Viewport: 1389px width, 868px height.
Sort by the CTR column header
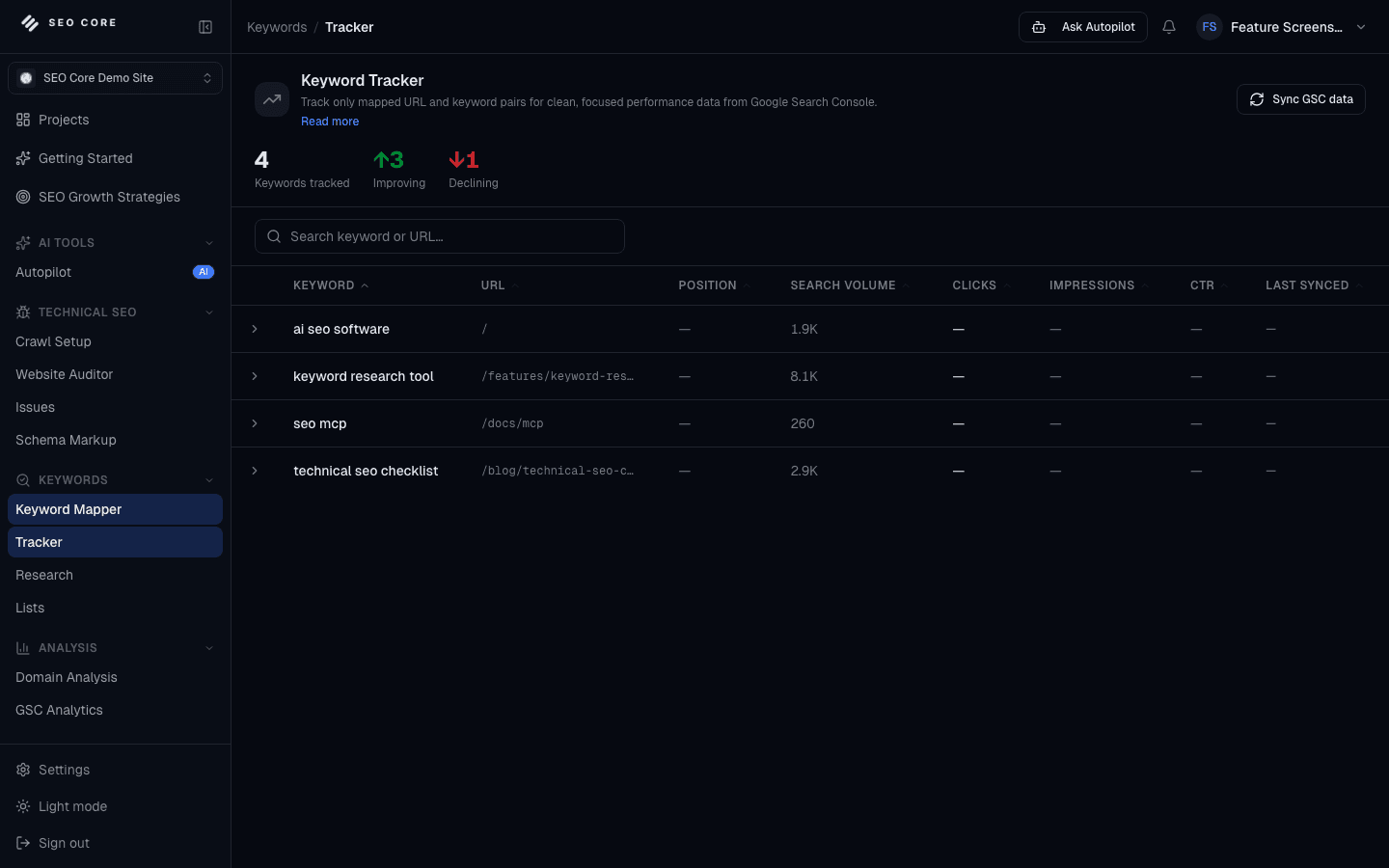click(1209, 285)
